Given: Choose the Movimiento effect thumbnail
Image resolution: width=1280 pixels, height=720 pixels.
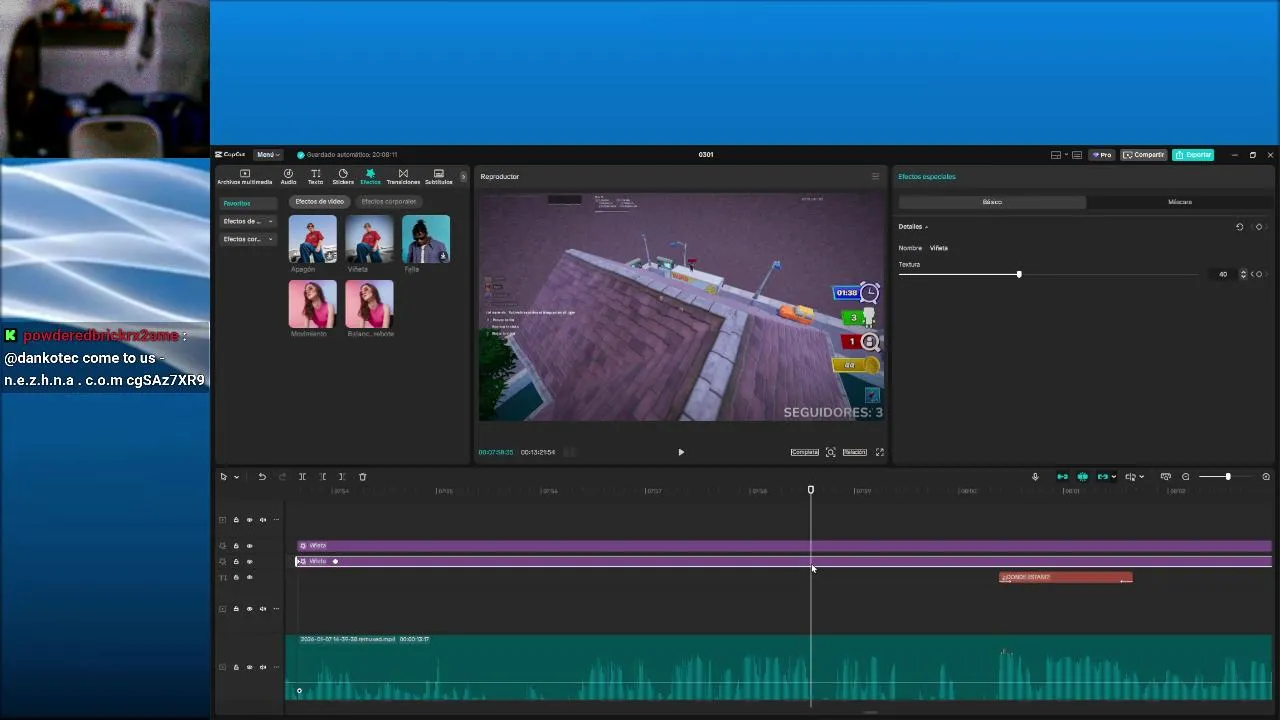Looking at the screenshot, I should 313,304.
